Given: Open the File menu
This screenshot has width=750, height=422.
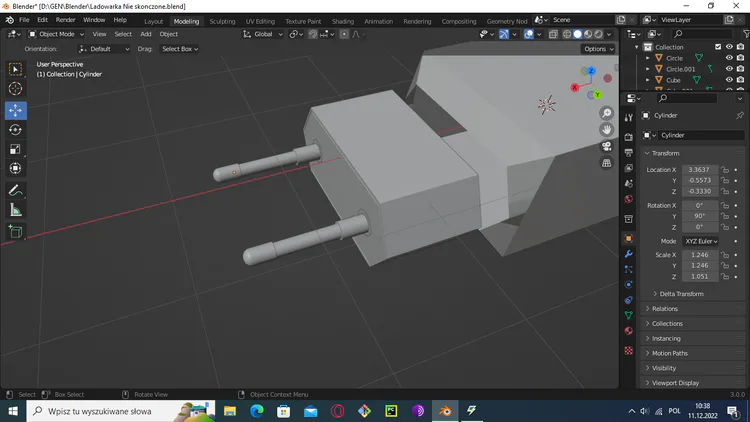Looking at the screenshot, I should (x=24, y=20).
